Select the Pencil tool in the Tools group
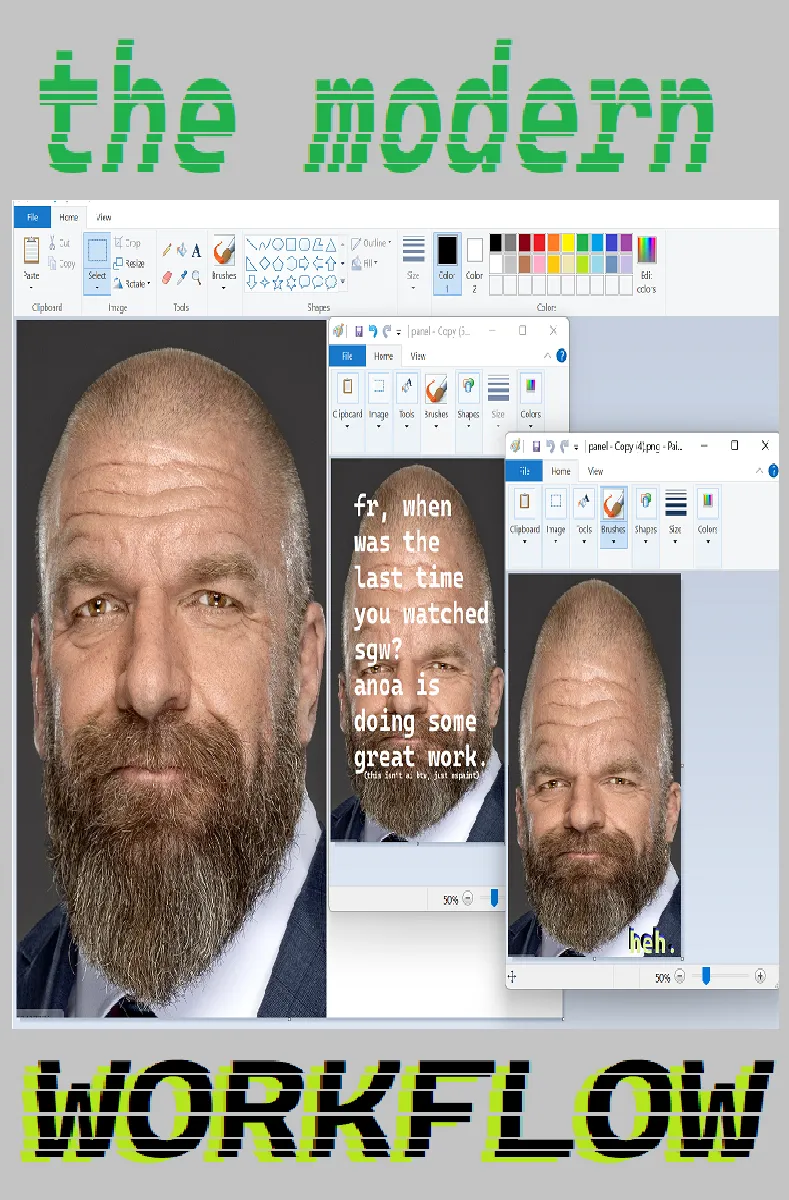 166,251
